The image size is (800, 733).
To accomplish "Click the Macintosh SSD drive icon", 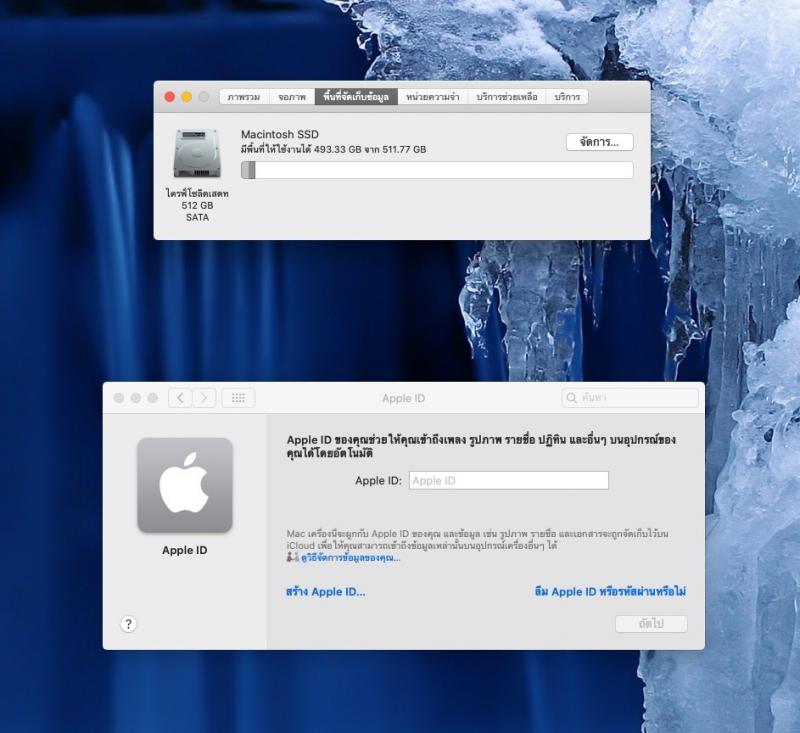I will (x=197, y=155).
